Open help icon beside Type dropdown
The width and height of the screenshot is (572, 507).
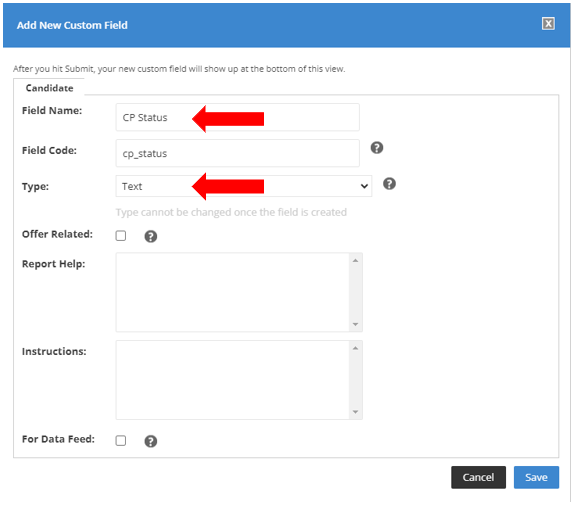389,183
